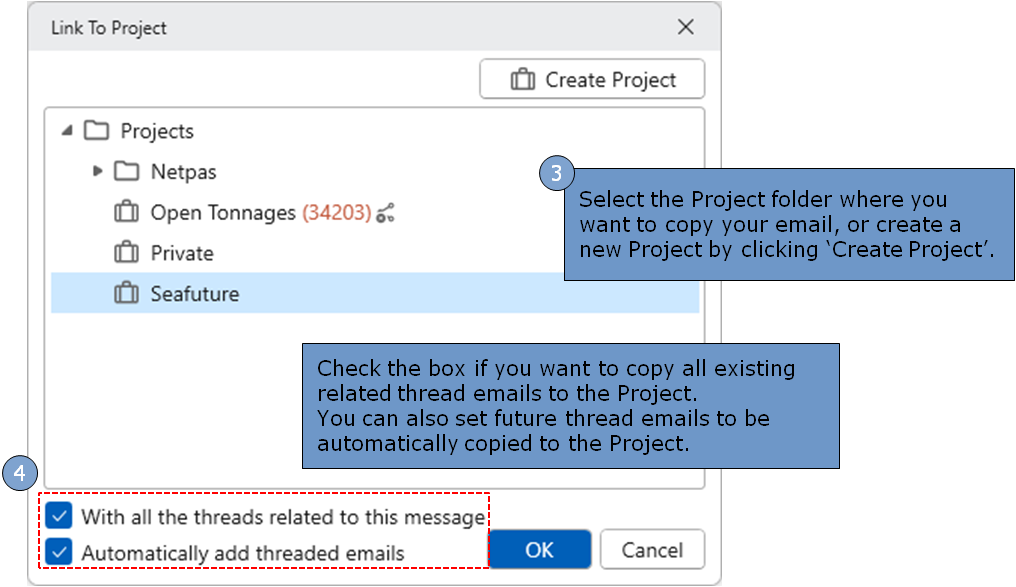The height and width of the screenshot is (587, 1016).
Task: Click the Open Tonnages briefcase icon
Action: click(126, 213)
